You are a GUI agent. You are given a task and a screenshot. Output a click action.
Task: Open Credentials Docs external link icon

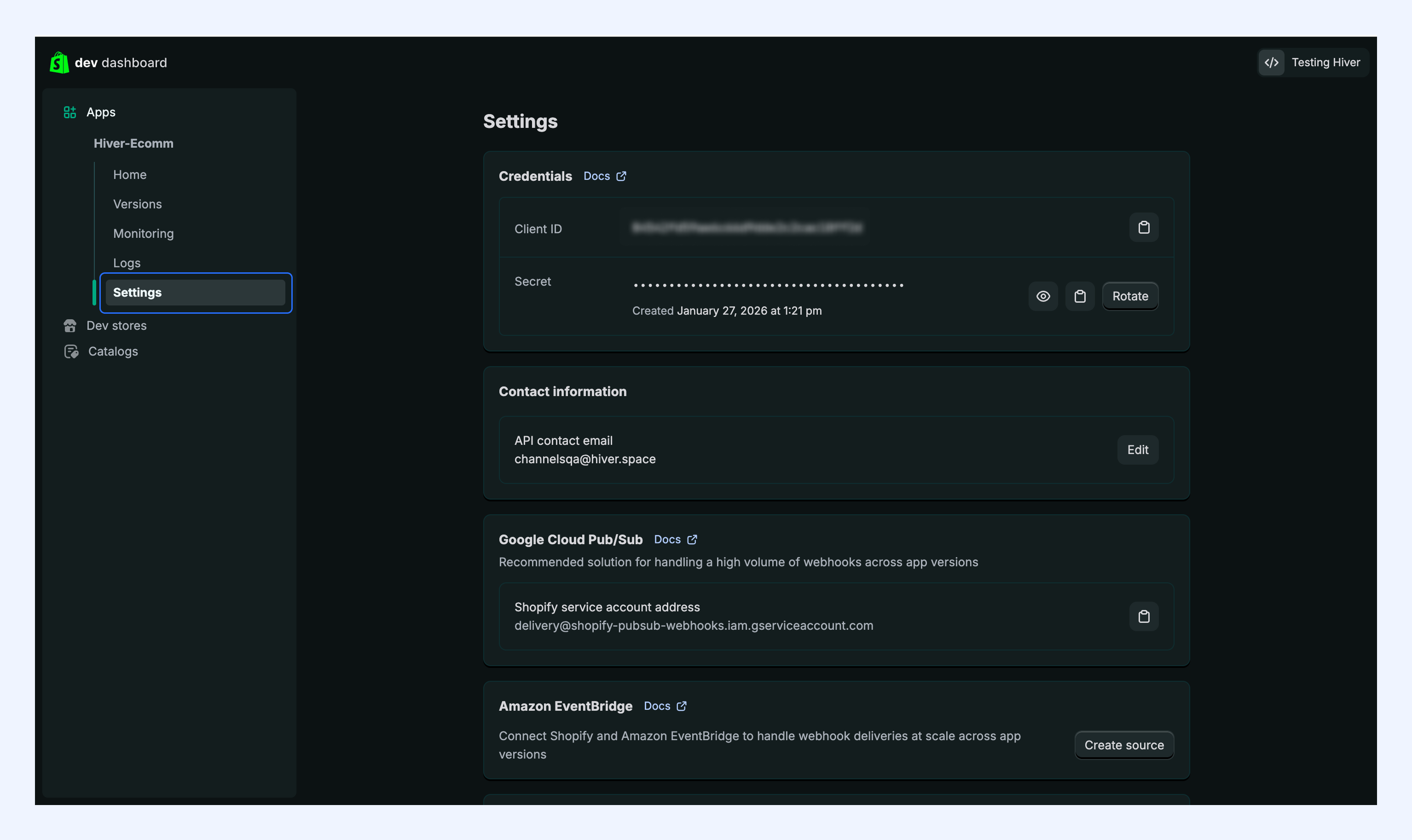coord(621,176)
